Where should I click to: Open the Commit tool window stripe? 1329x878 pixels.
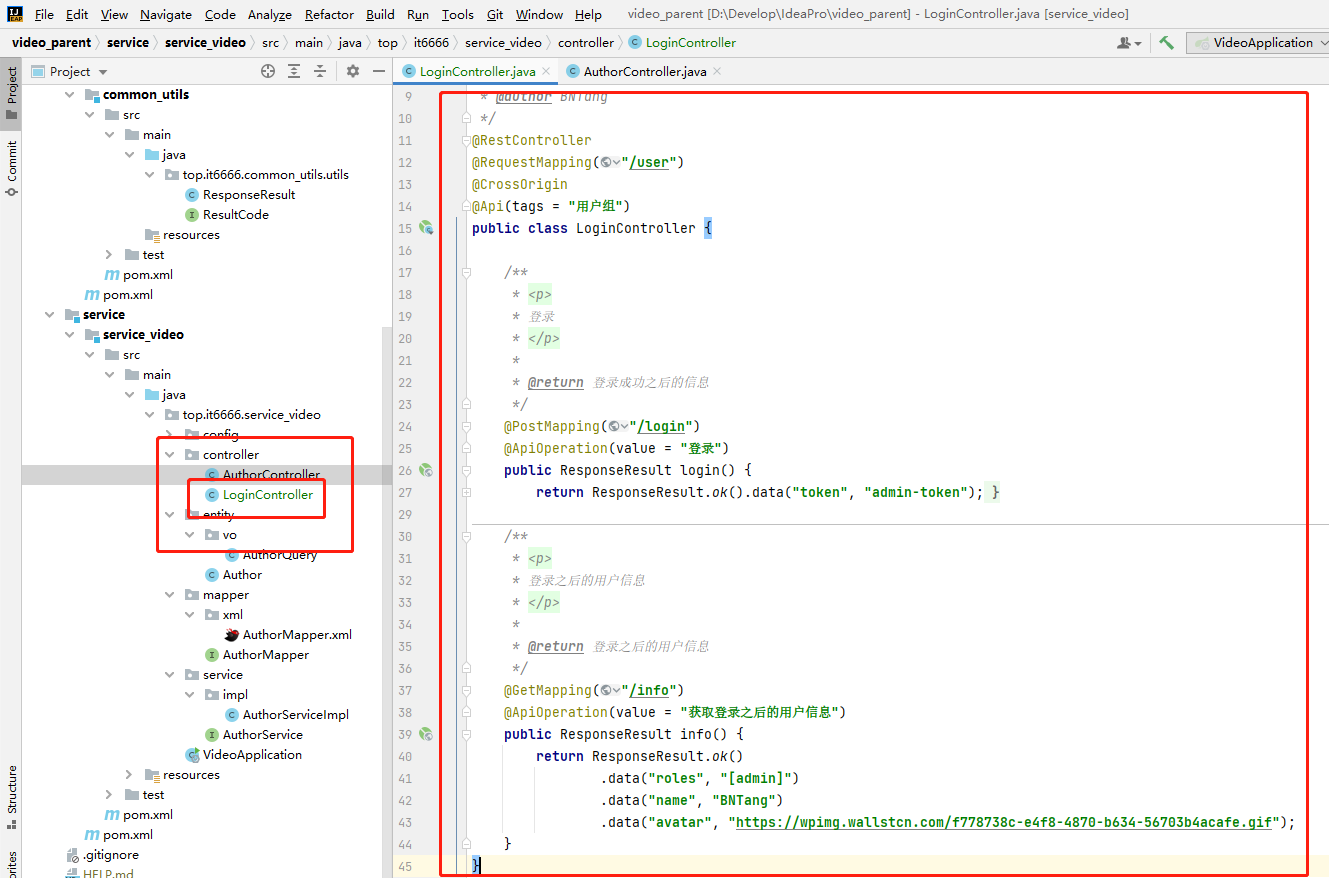(11, 167)
